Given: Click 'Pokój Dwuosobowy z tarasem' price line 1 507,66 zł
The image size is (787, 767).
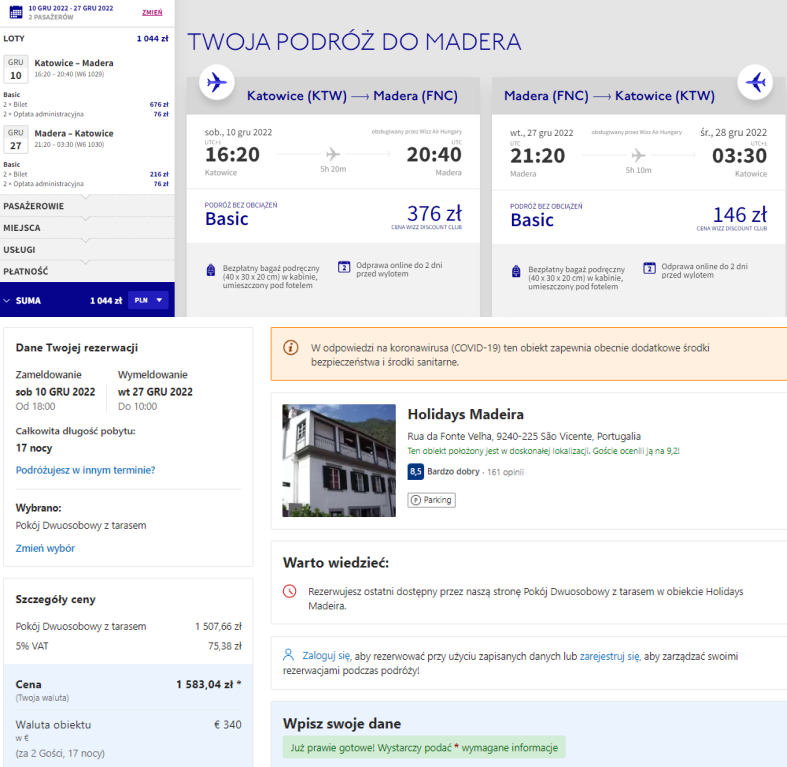Looking at the screenshot, I should tap(128, 626).
